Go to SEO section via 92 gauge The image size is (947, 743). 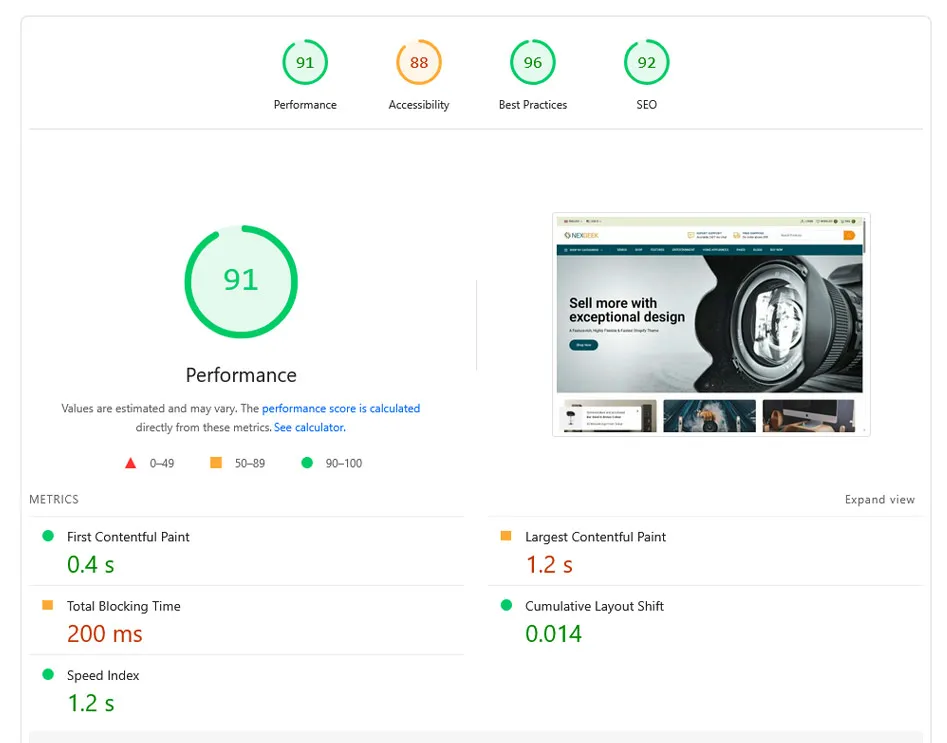647,63
